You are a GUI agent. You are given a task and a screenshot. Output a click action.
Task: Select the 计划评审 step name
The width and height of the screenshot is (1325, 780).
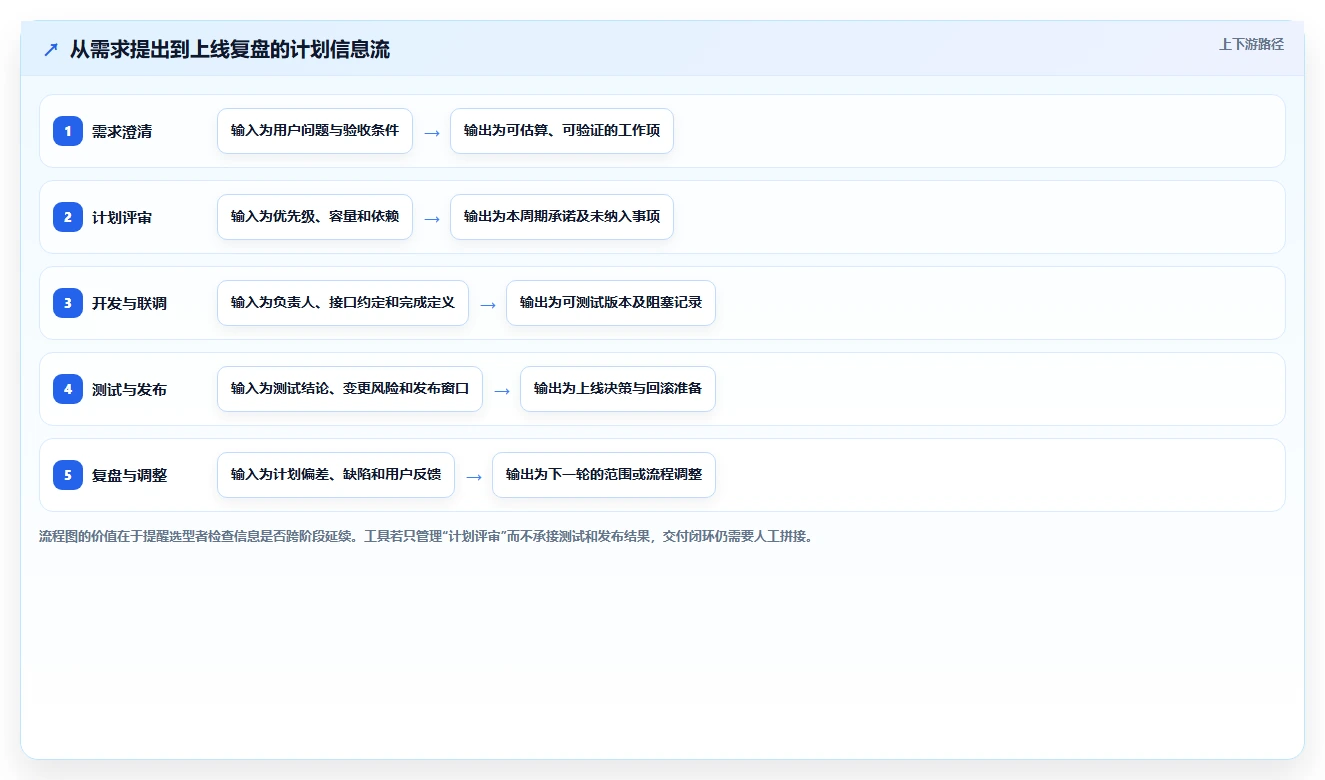pos(122,217)
